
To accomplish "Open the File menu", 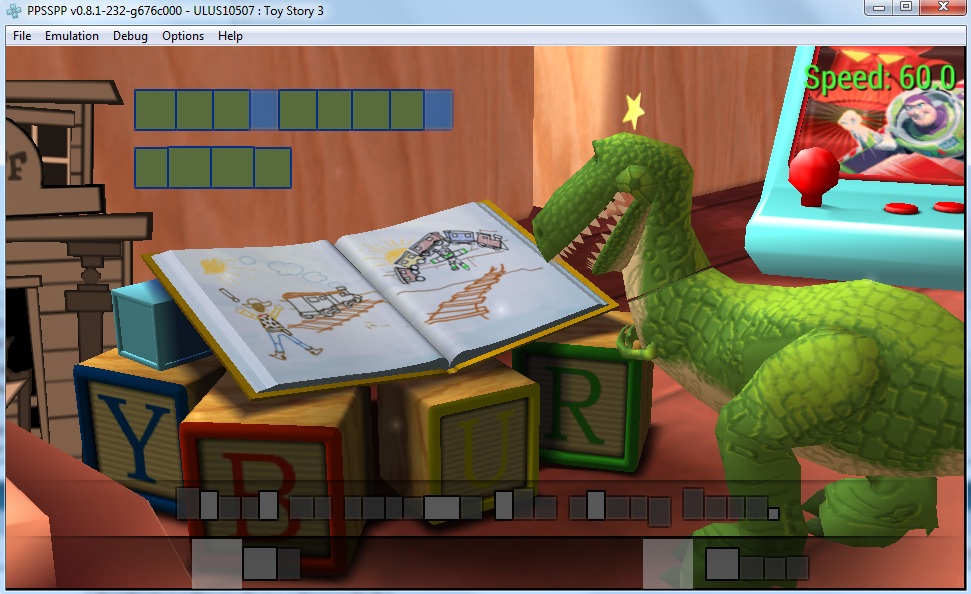I will coord(22,36).
